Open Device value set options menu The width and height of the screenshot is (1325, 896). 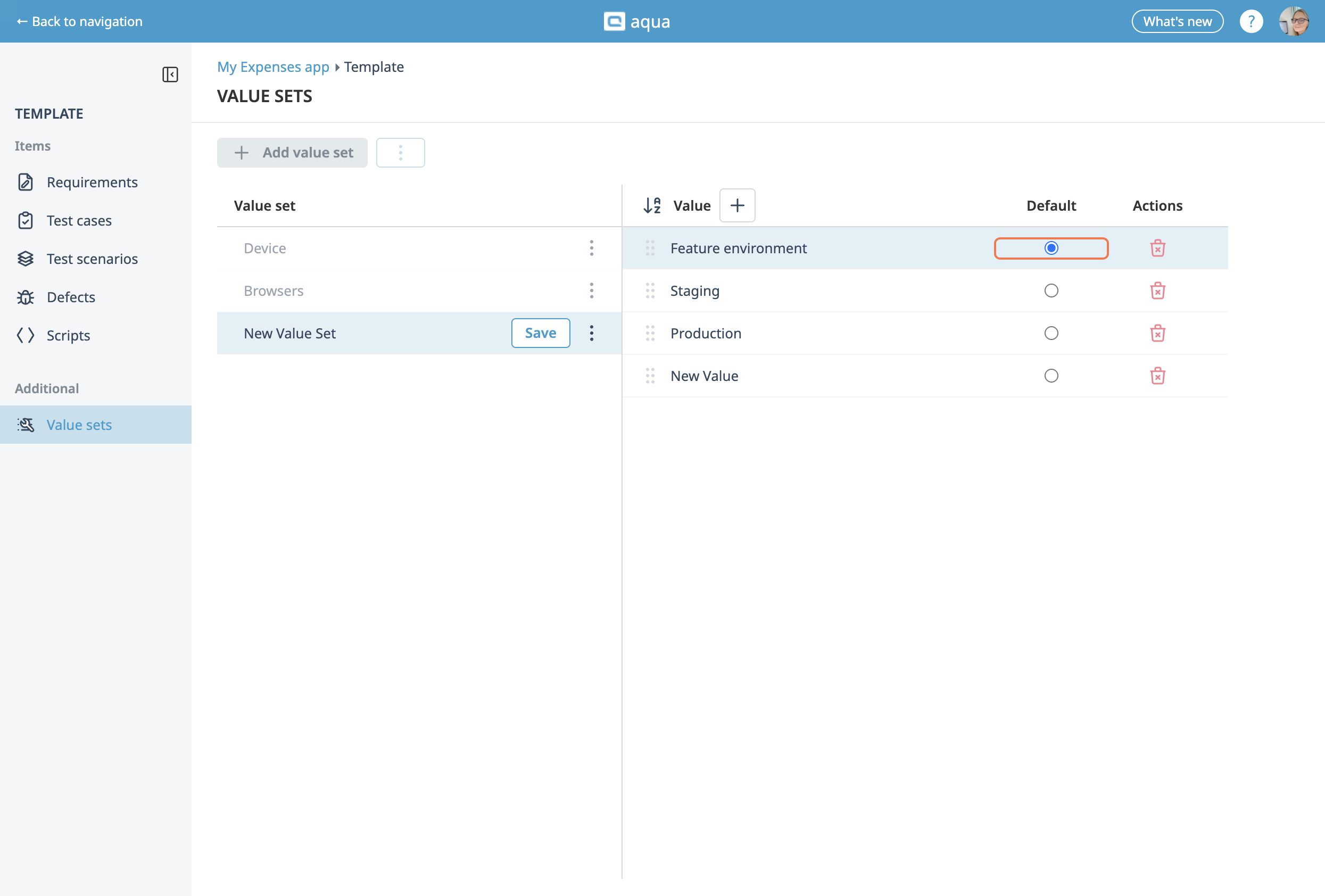click(x=591, y=248)
